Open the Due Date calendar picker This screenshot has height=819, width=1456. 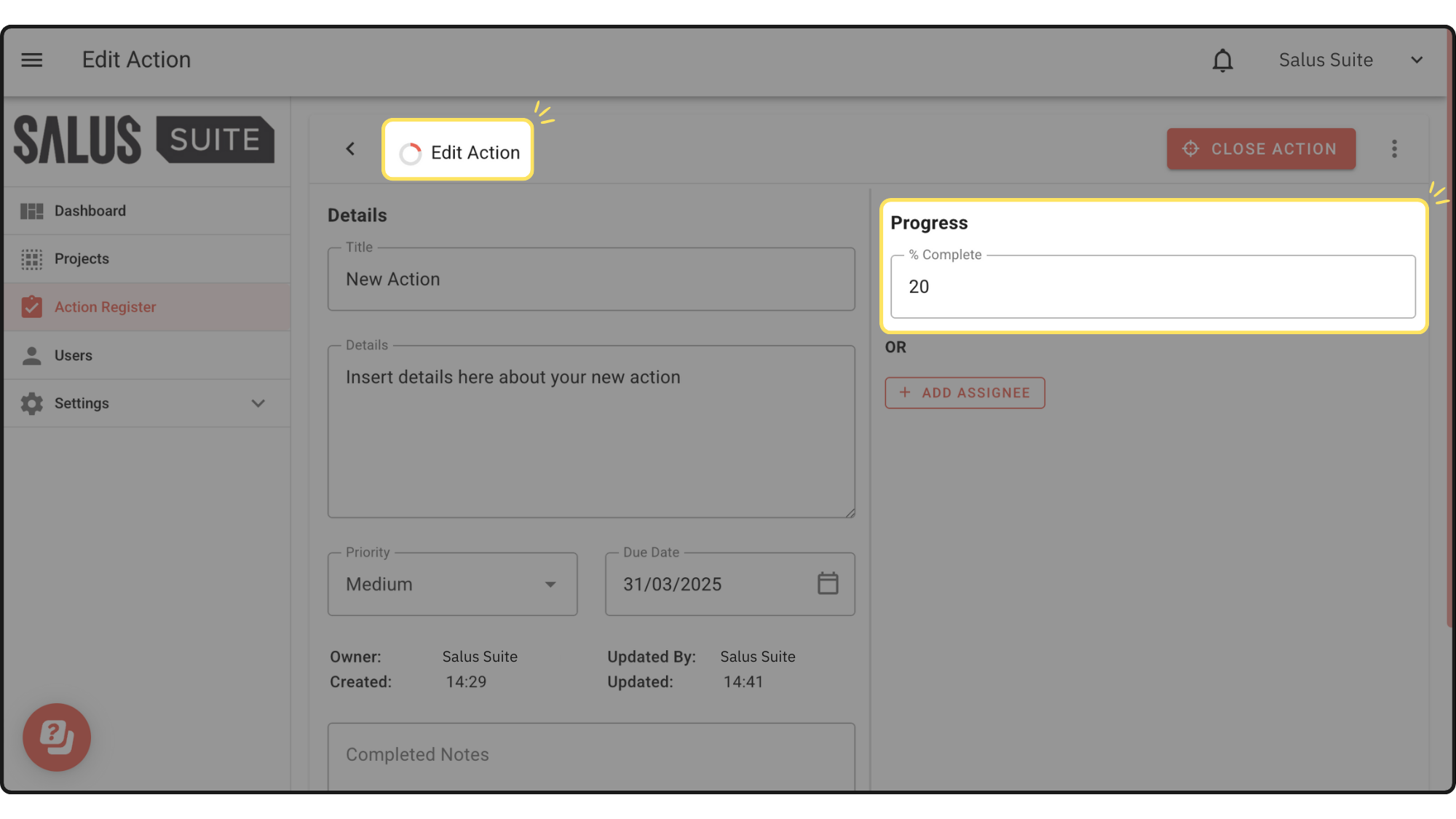828,584
